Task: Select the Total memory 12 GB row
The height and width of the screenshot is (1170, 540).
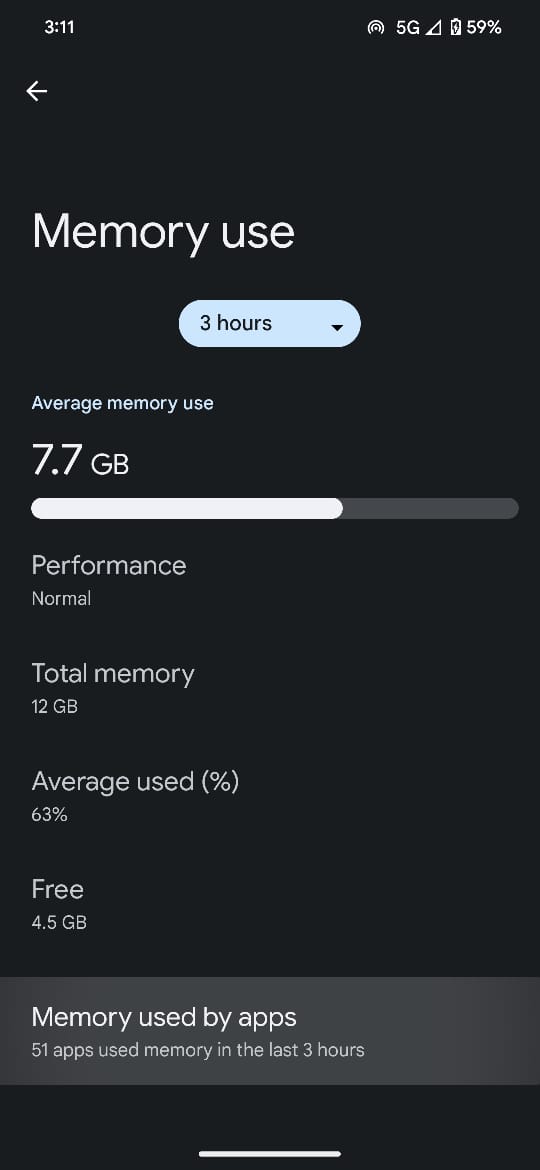Action: (270, 688)
